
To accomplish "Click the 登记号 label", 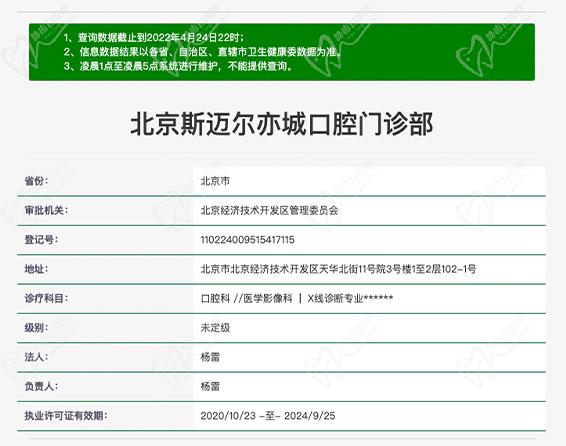I will 41,240.
